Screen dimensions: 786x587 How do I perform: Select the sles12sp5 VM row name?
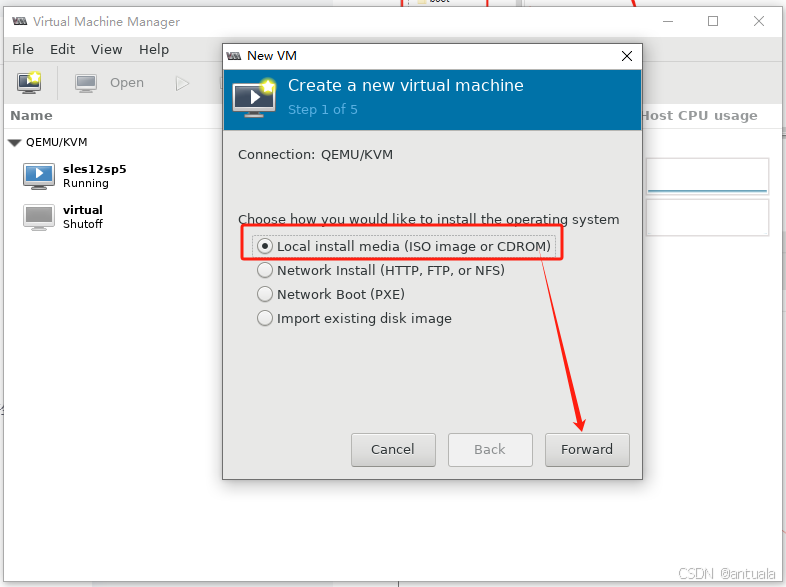pyautogui.click(x=95, y=169)
